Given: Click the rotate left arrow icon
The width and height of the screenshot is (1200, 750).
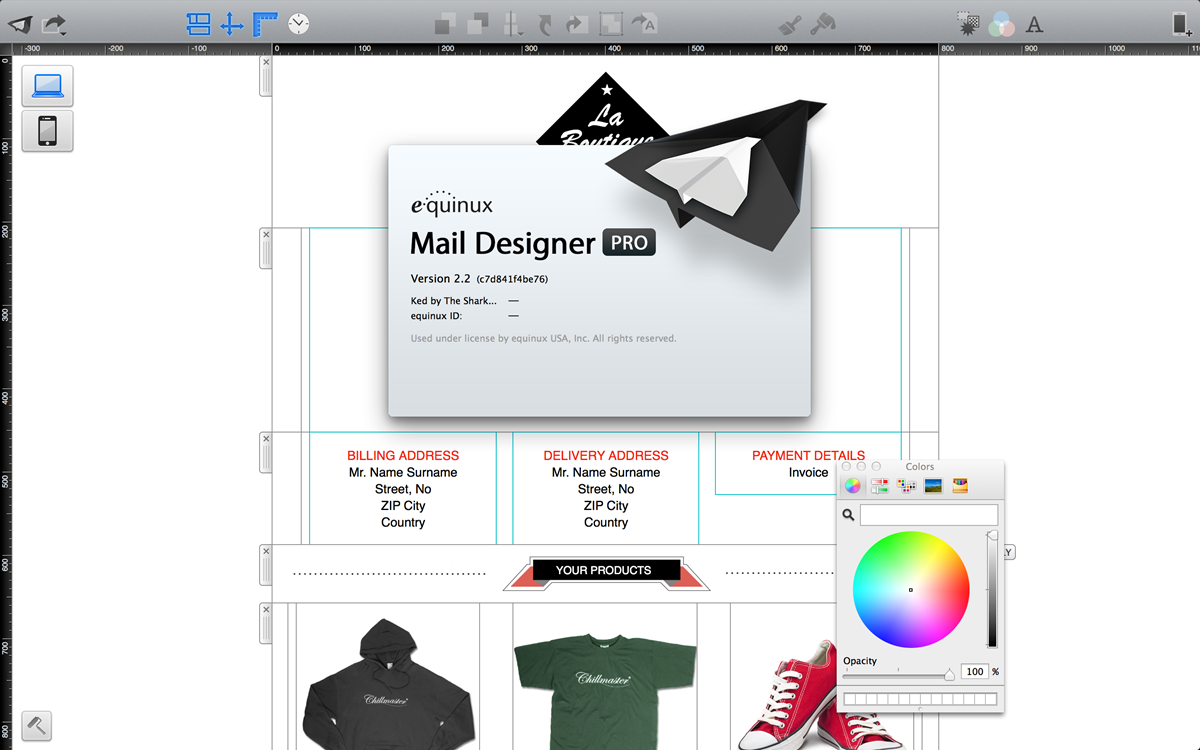Looking at the screenshot, I should (545, 23).
